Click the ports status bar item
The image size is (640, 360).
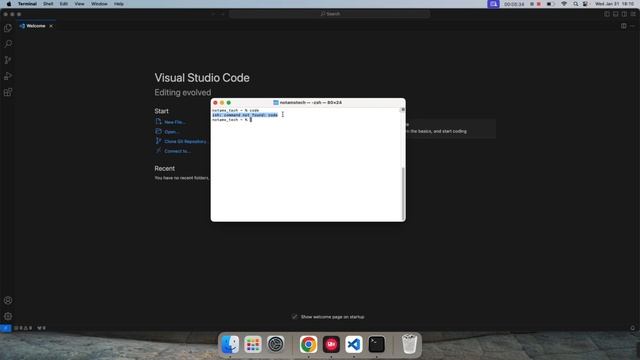[41, 328]
